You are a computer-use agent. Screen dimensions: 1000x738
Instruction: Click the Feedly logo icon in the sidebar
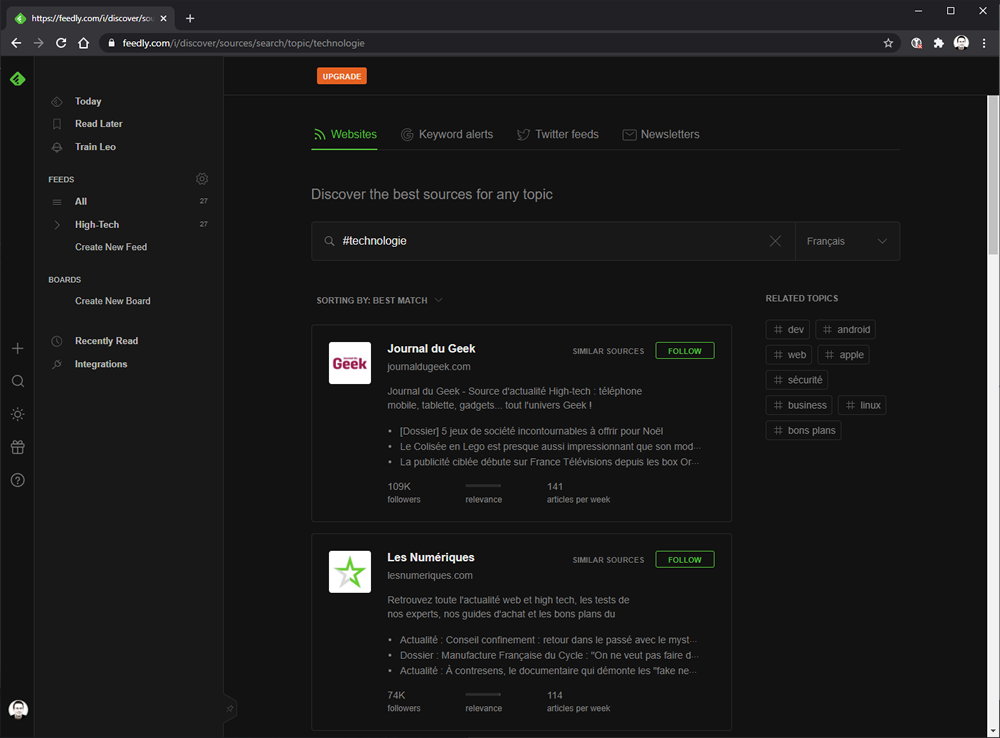click(x=18, y=79)
